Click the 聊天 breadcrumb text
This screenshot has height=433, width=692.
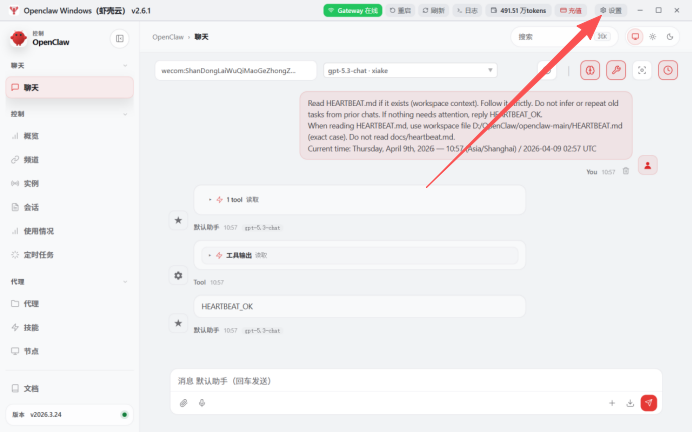click(x=201, y=37)
